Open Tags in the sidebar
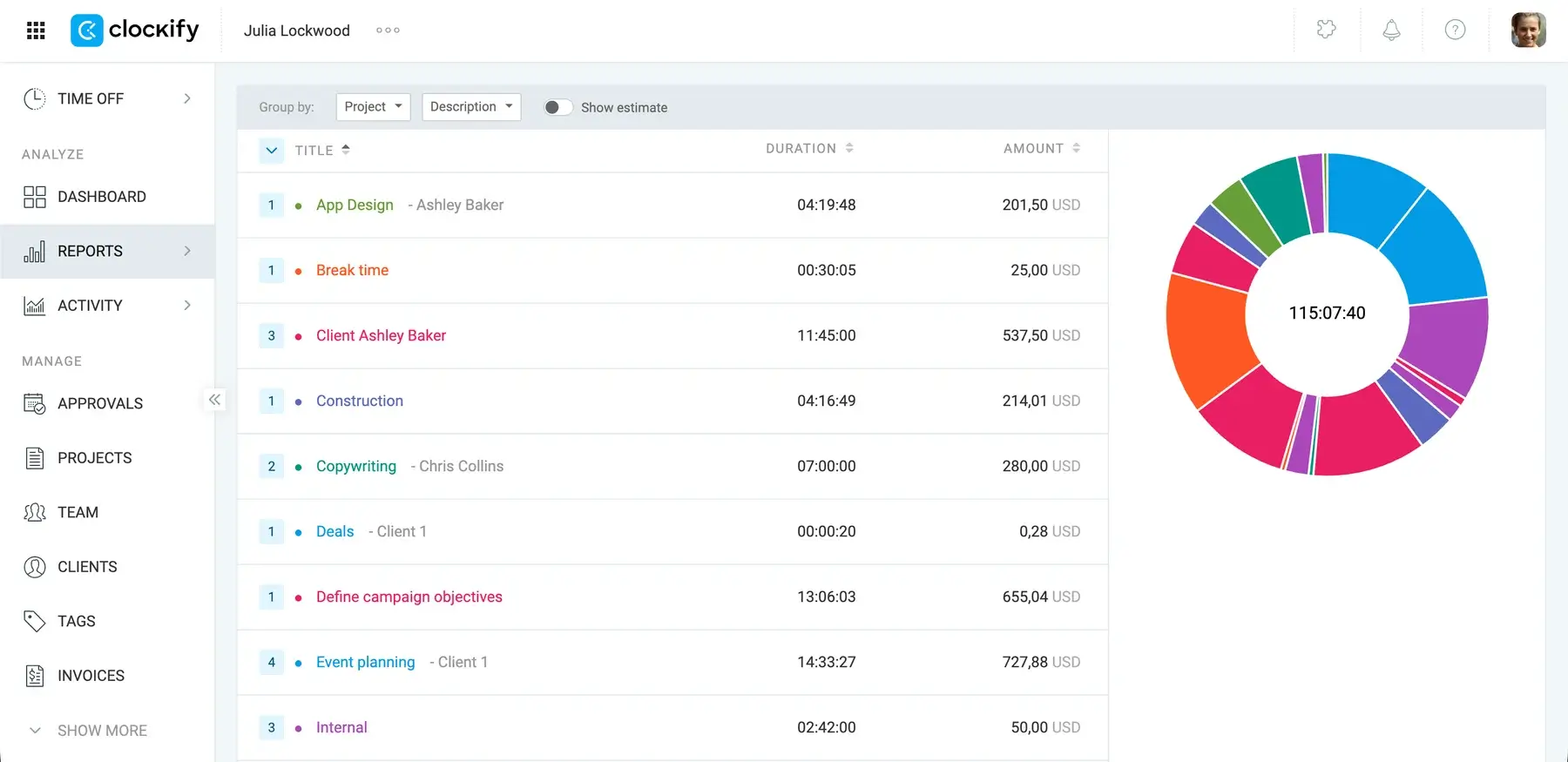The image size is (1568, 762). point(77,621)
